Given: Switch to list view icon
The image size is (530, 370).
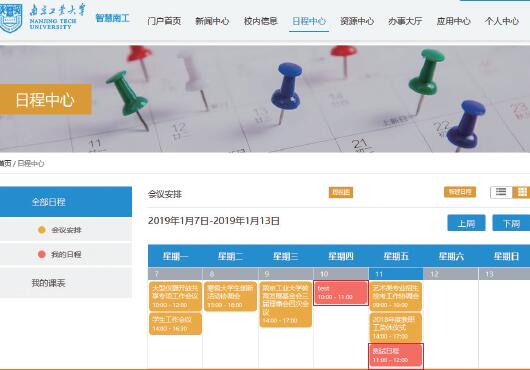Looking at the screenshot, I should coord(501,192).
